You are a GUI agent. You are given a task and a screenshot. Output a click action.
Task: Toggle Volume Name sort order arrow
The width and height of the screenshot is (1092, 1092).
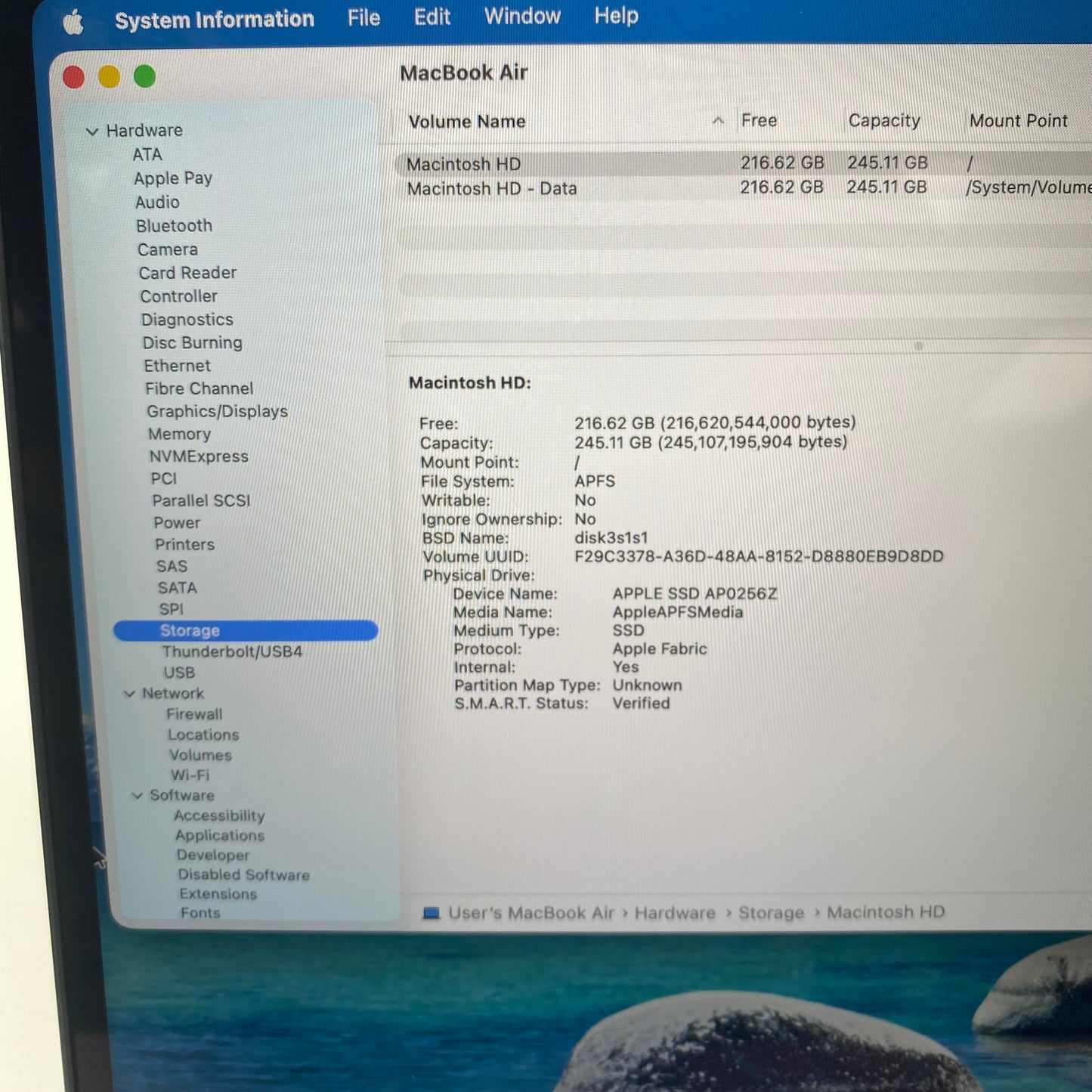coord(718,121)
